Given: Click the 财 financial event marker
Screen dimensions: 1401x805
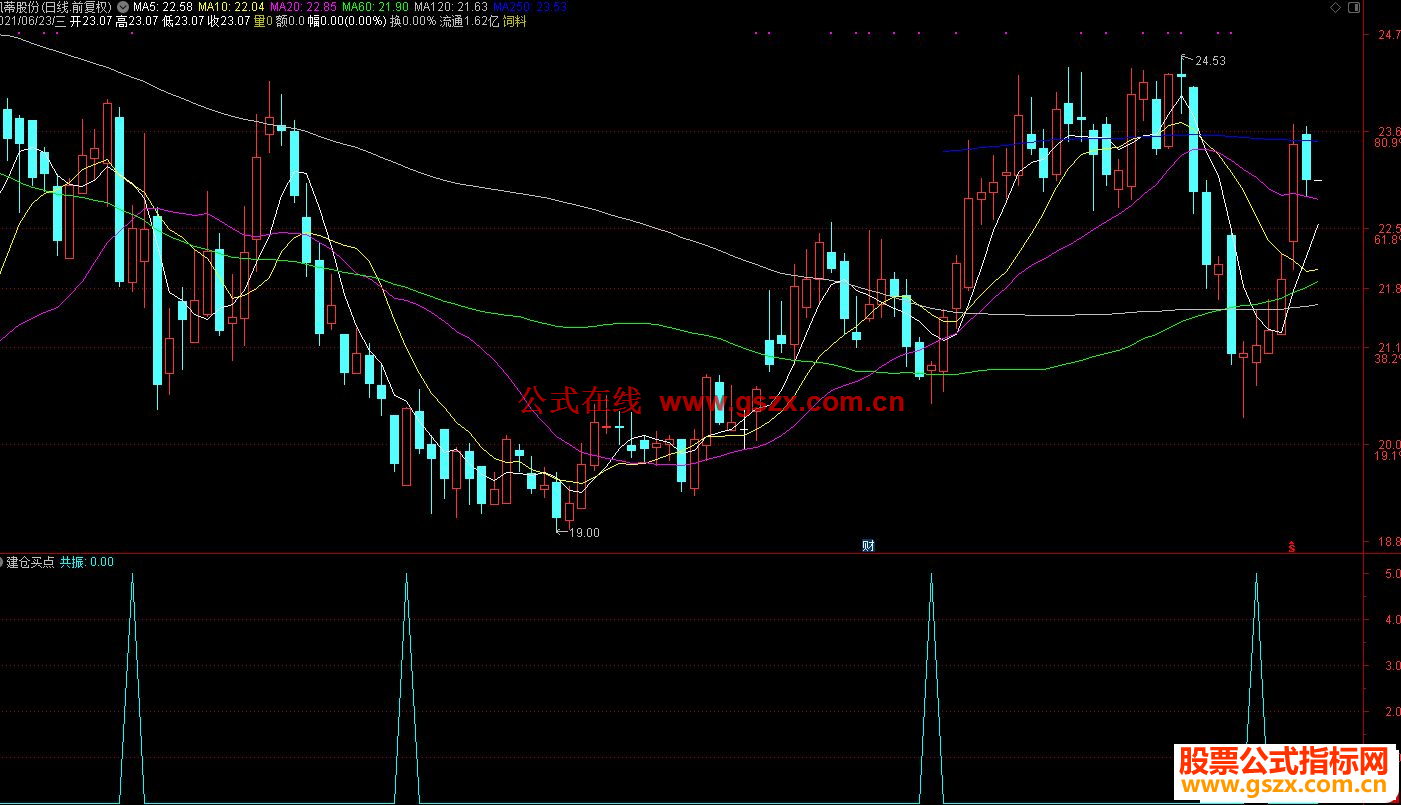Looking at the screenshot, I should (x=869, y=546).
